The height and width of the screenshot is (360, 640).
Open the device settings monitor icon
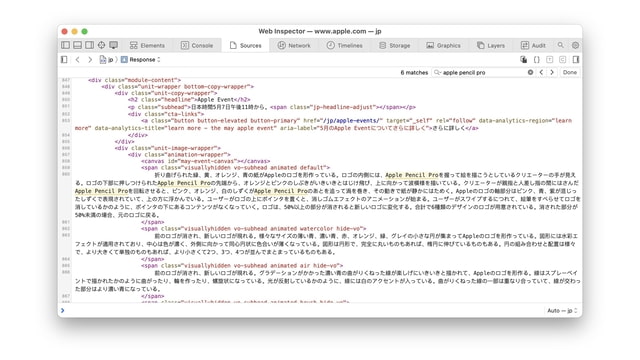[x=113, y=45]
